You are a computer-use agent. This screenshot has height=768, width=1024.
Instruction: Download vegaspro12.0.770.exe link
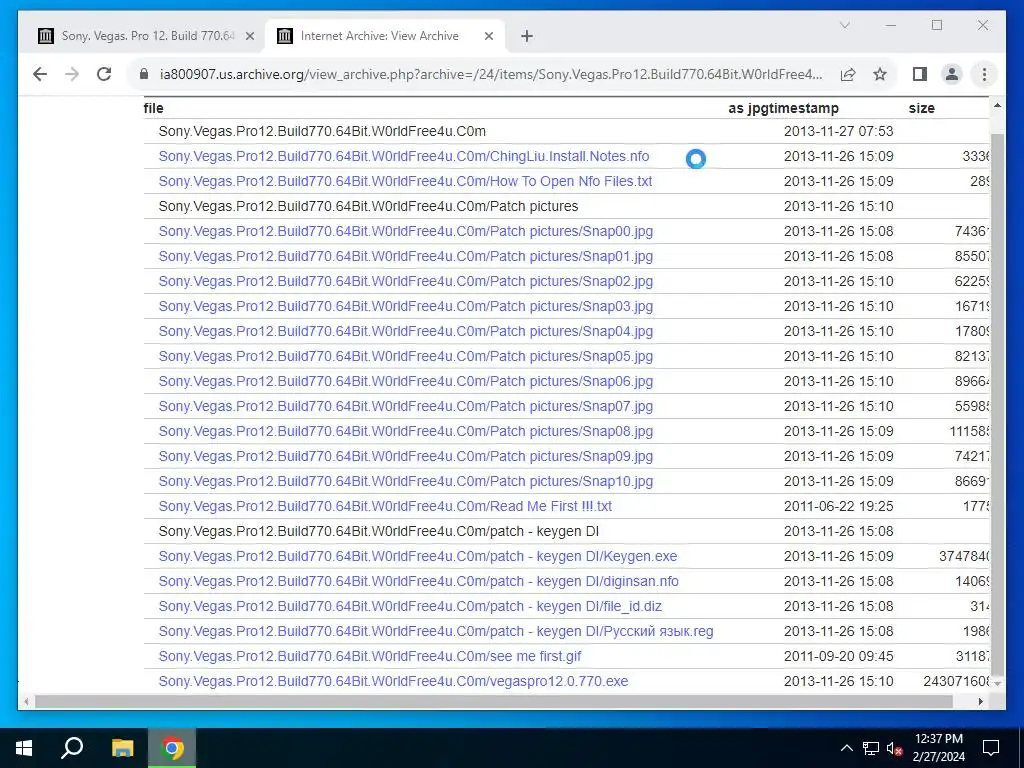coord(393,681)
